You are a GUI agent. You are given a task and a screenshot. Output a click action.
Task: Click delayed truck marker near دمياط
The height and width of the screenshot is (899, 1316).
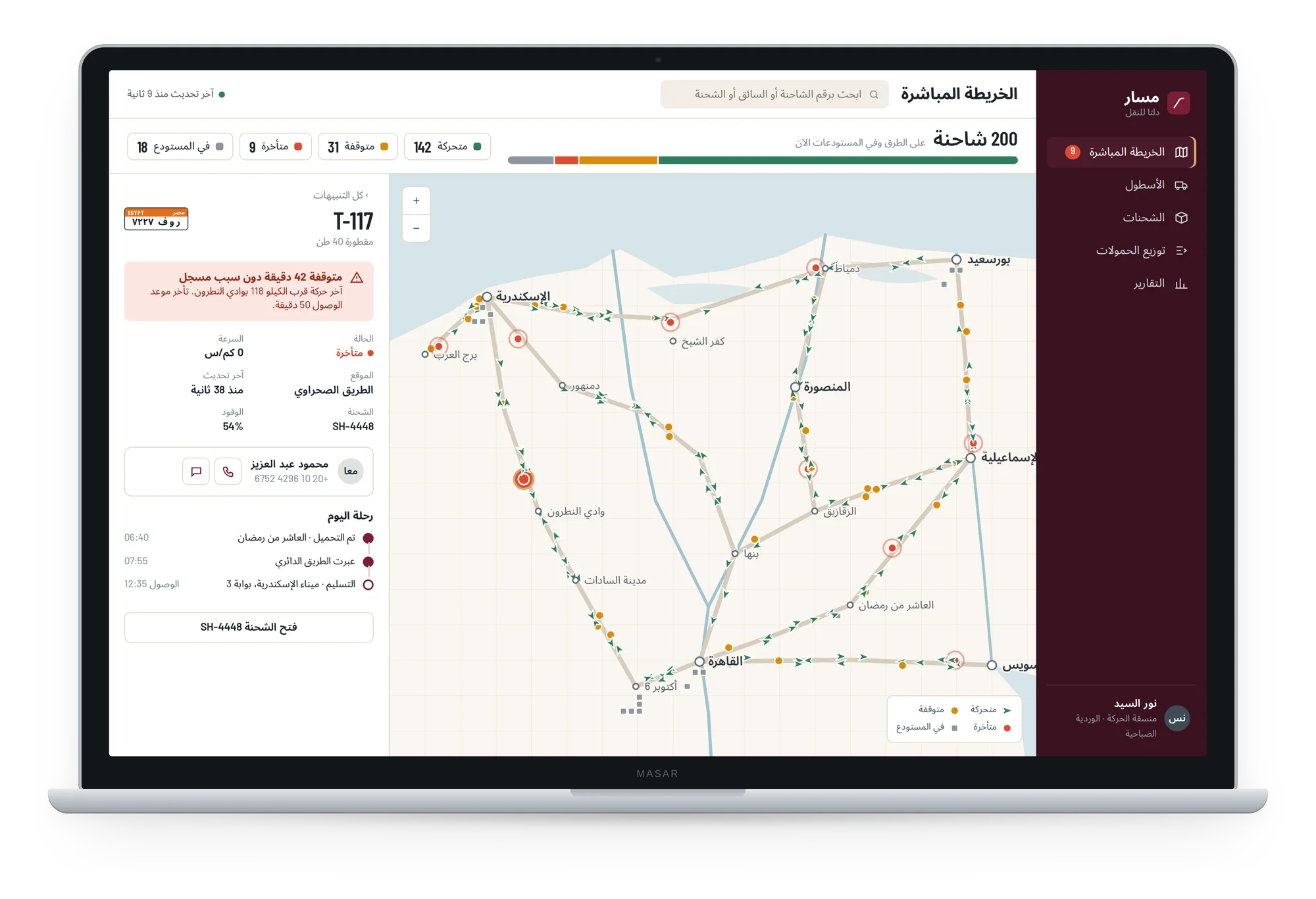point(815,268)
